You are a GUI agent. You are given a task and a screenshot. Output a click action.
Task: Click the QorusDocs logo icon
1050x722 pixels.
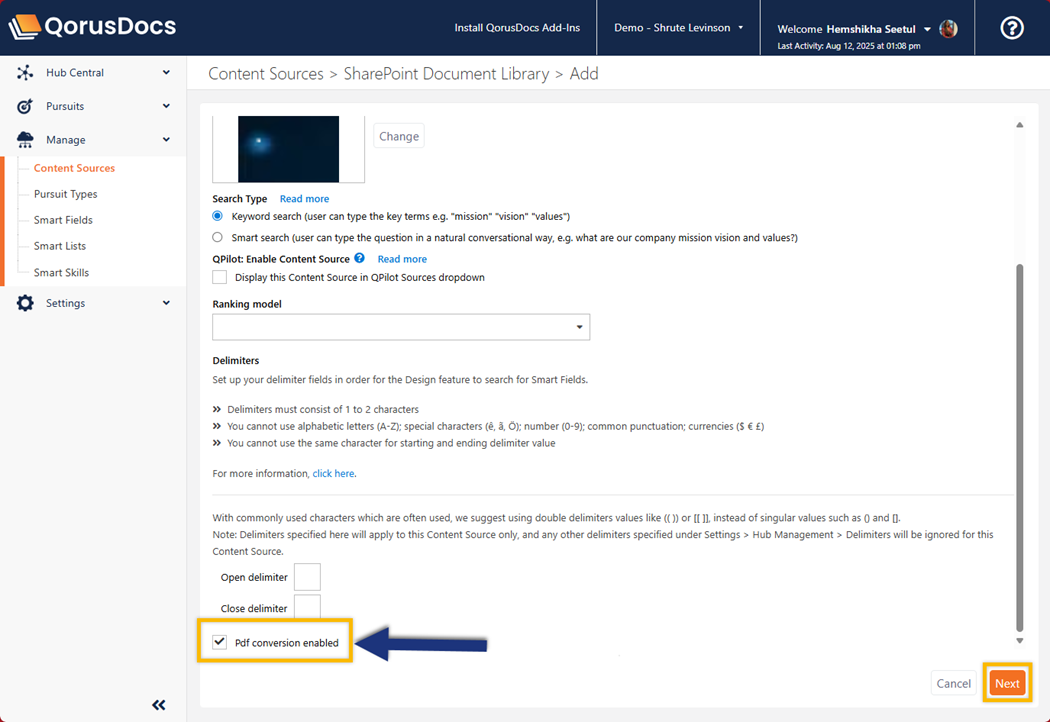[25, 27]
